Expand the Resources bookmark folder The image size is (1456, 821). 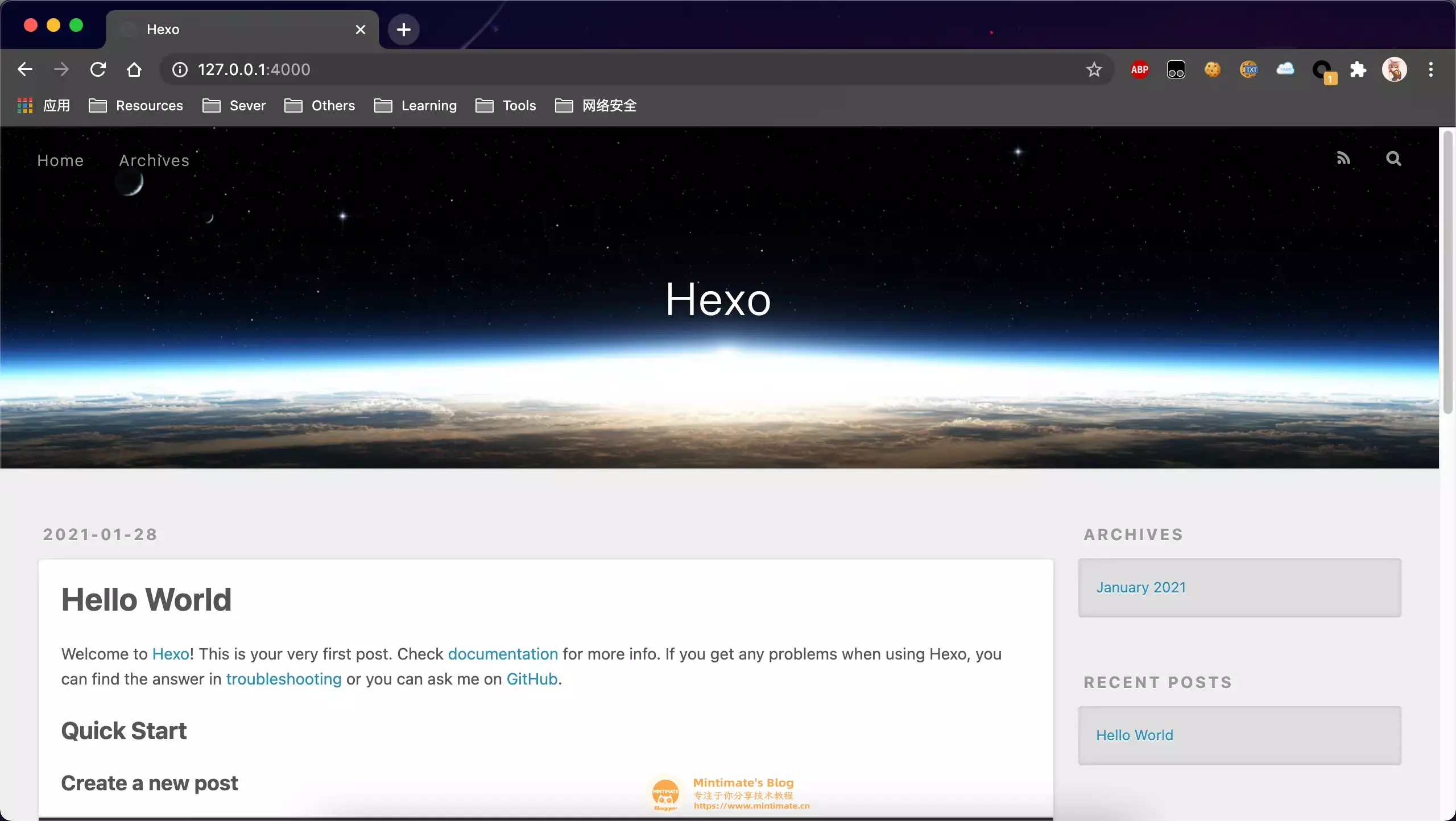click(136, 106)
